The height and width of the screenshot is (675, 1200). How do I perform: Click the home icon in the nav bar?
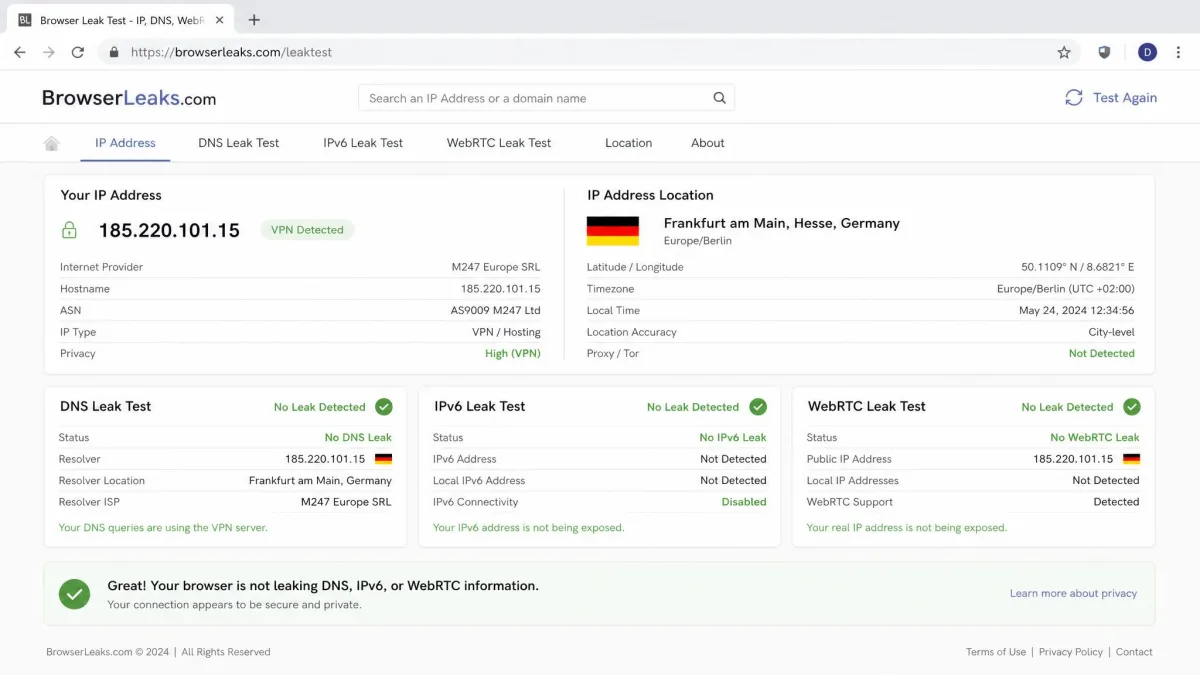pos(52,143)
